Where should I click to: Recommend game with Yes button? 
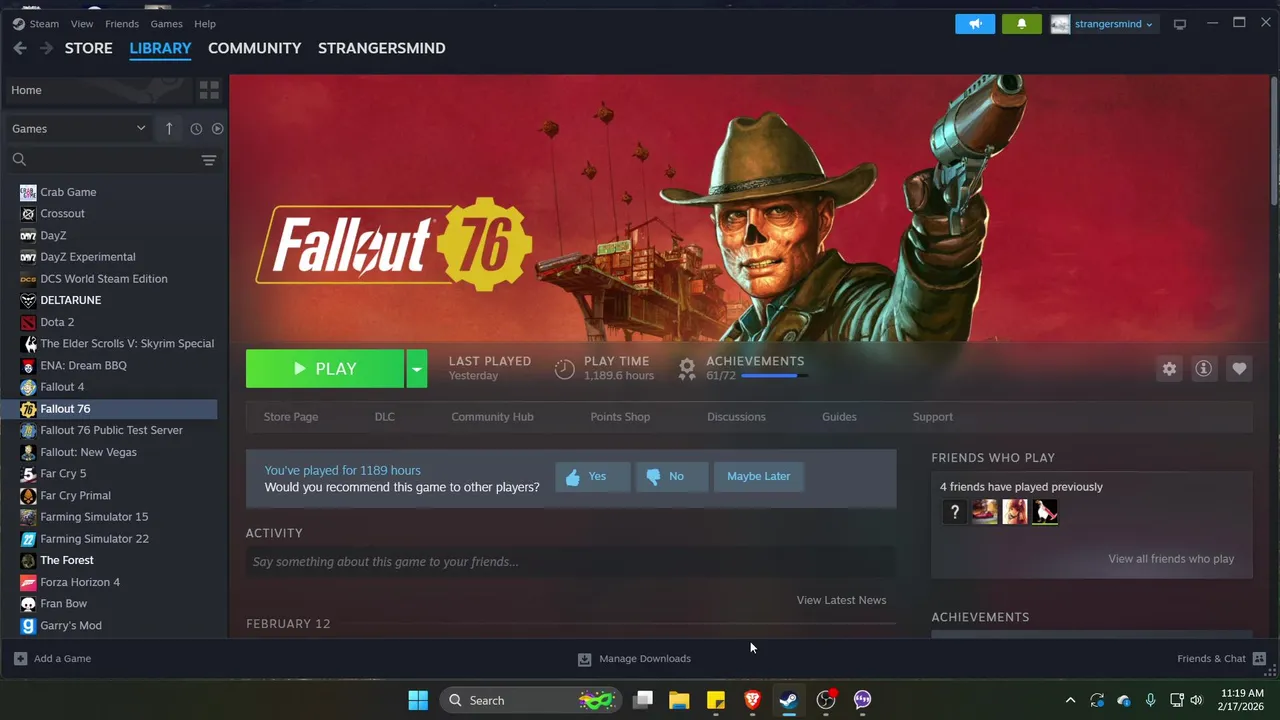(593, 476)
